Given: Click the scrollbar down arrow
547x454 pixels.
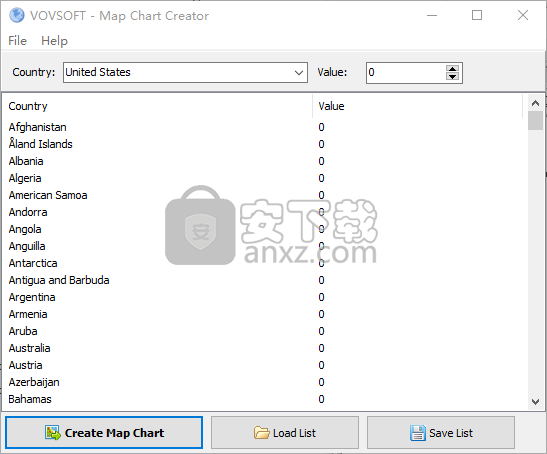Looking at the screenshot, I should click(x=535, y=402).
